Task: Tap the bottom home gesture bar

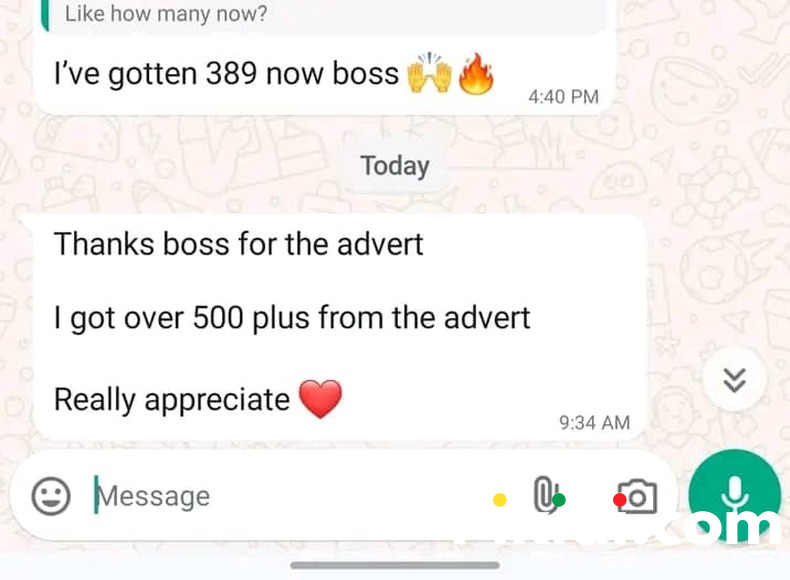Action: point(395,565)
